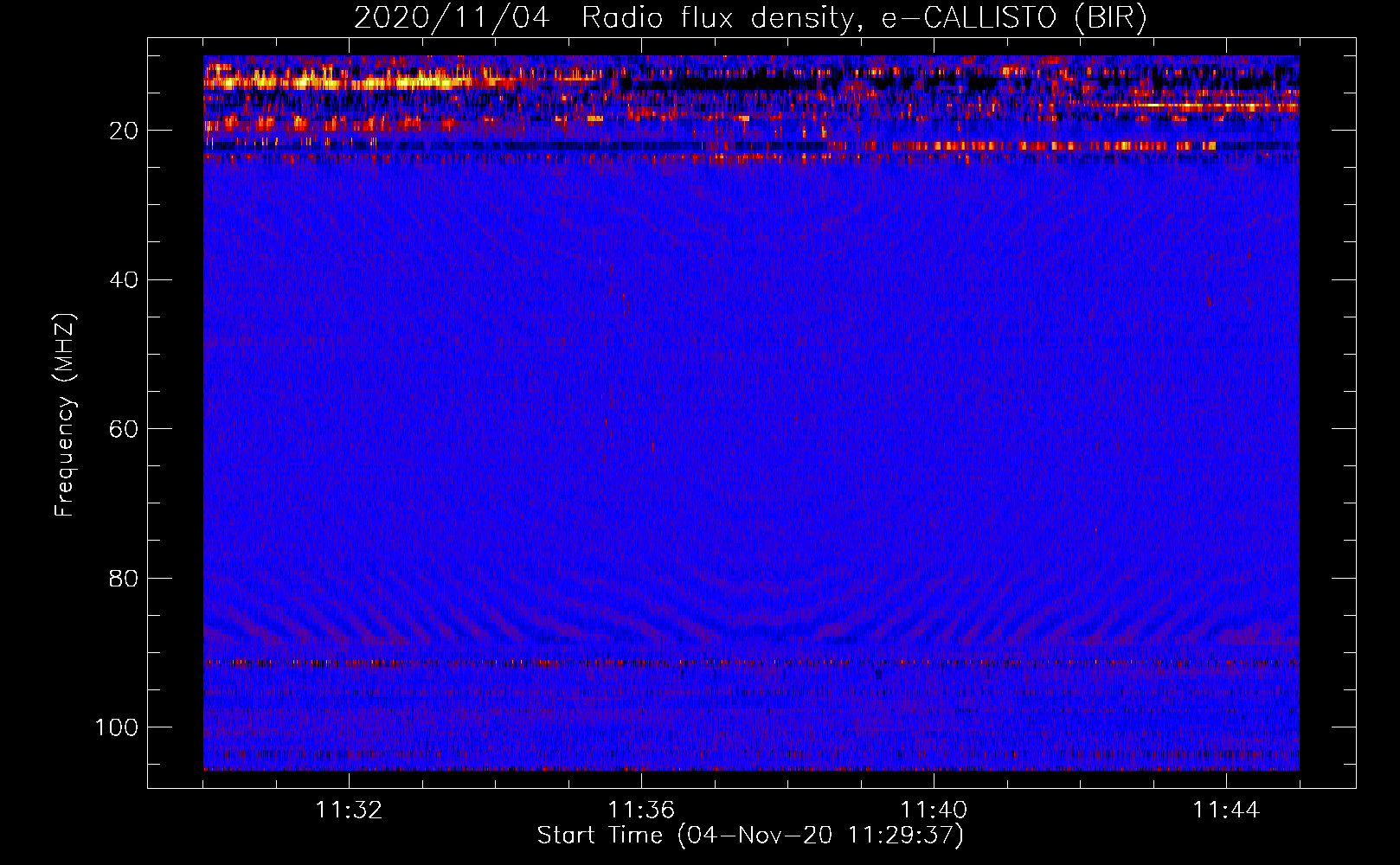This screenshot has height=865, width=1400.
Task: Click the plot title "Radio flux density, e-CALLISTO (BIR)"
Action: pyautogui.click(x=864, y=17)
